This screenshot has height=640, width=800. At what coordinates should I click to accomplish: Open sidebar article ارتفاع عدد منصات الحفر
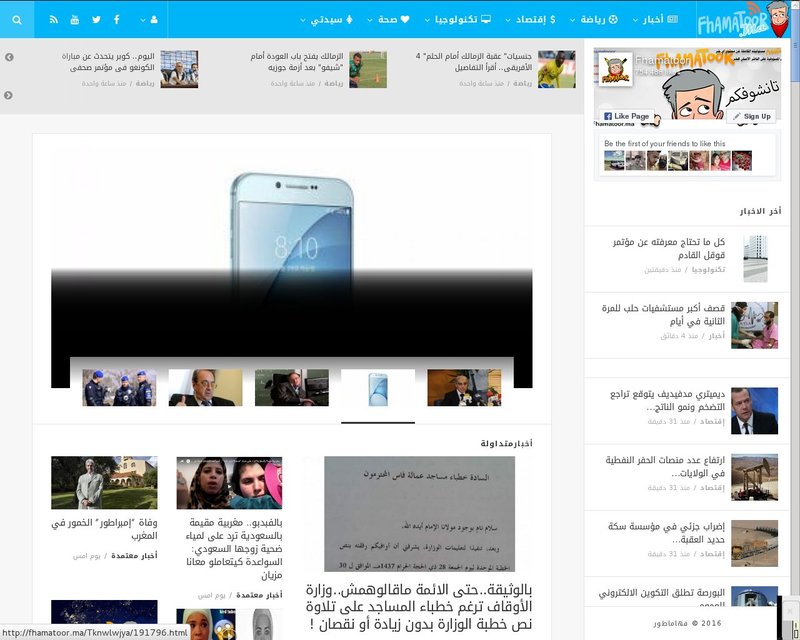[x=665, y=466]
